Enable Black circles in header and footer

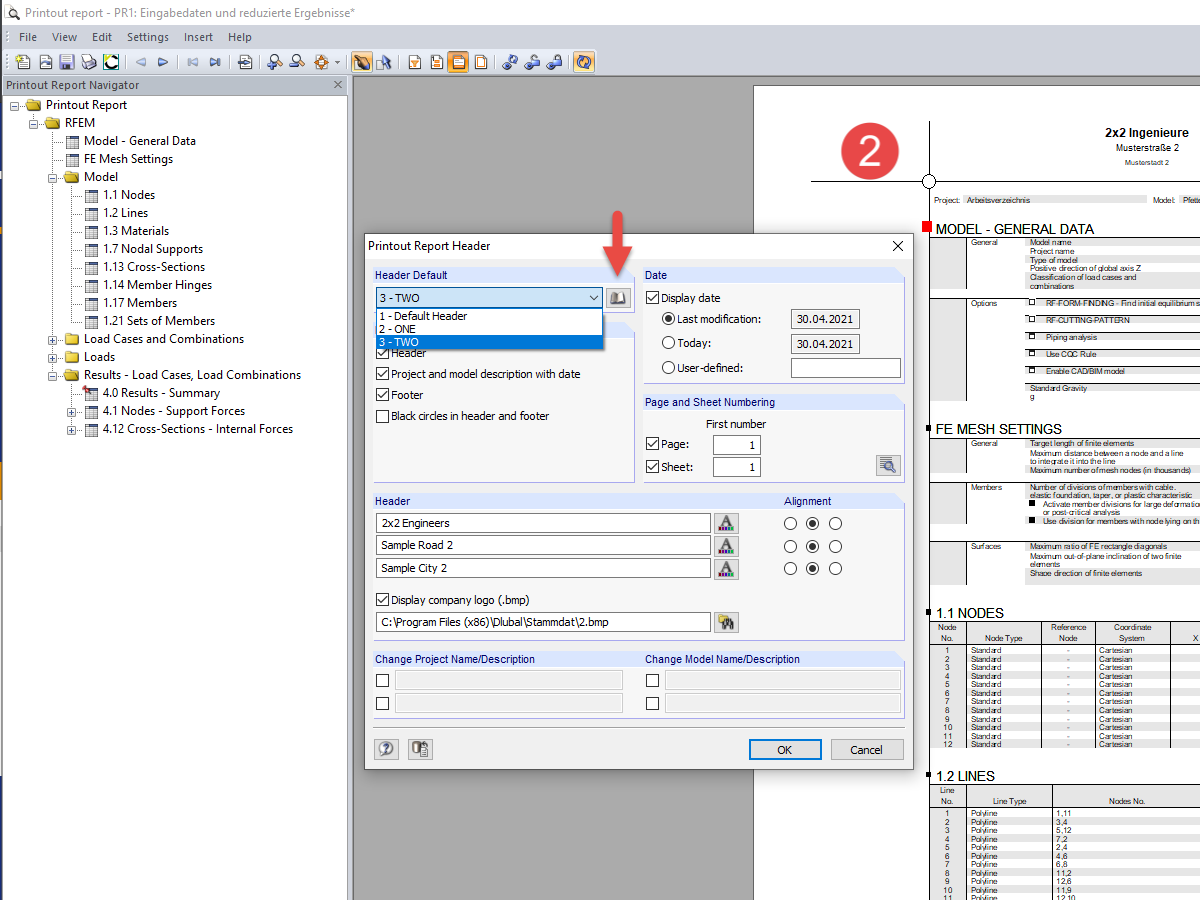382,416
